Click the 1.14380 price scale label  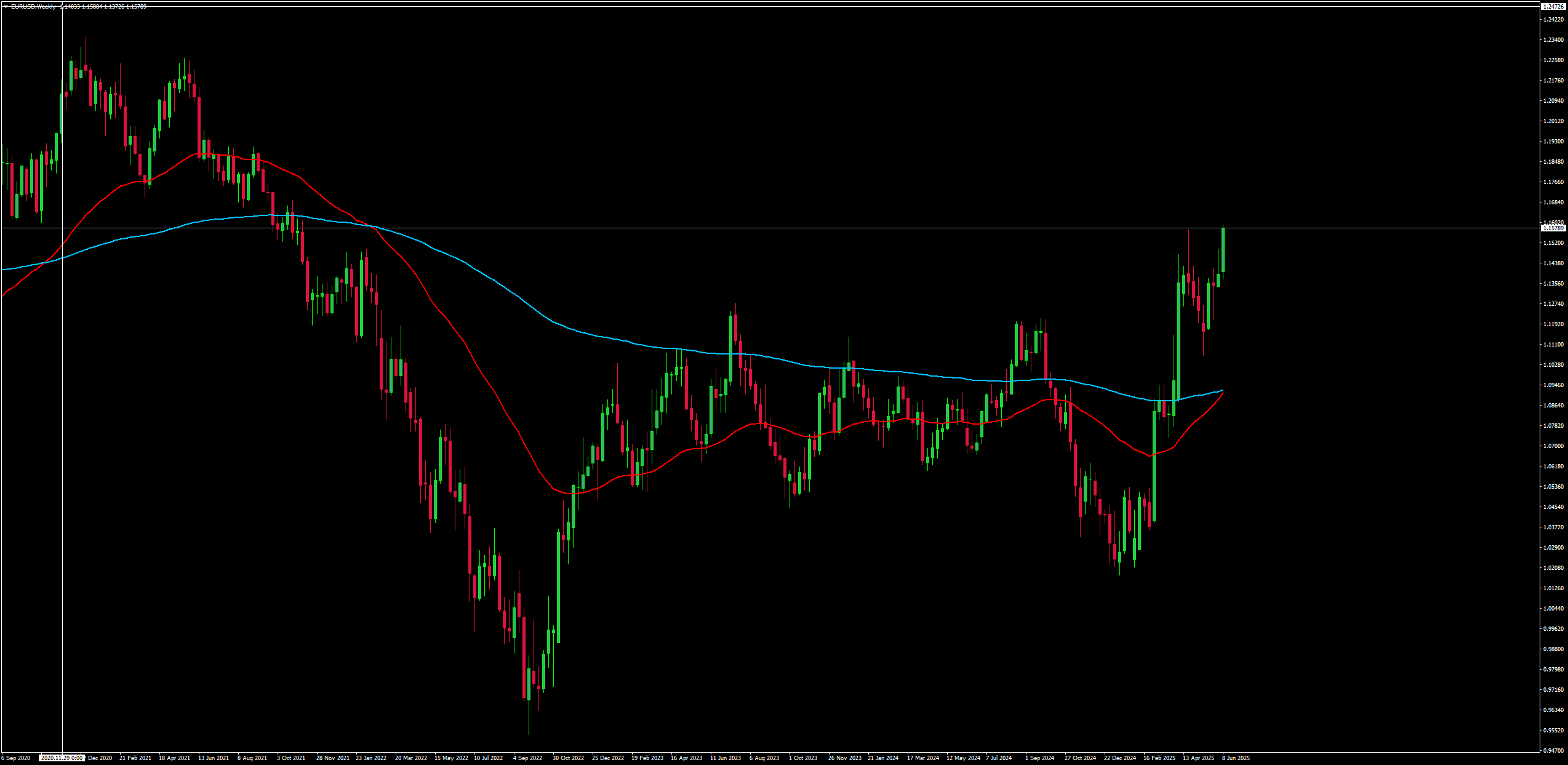click(x=1553, y=263)
